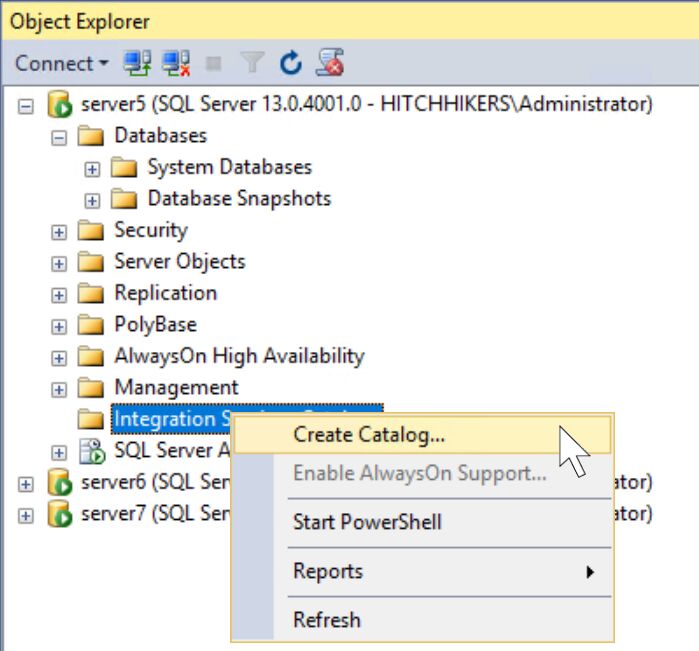The width and height of the screenshot is (699, 651).
Task: Click the Database Snapshots folder icon
Action: (124, 198)
